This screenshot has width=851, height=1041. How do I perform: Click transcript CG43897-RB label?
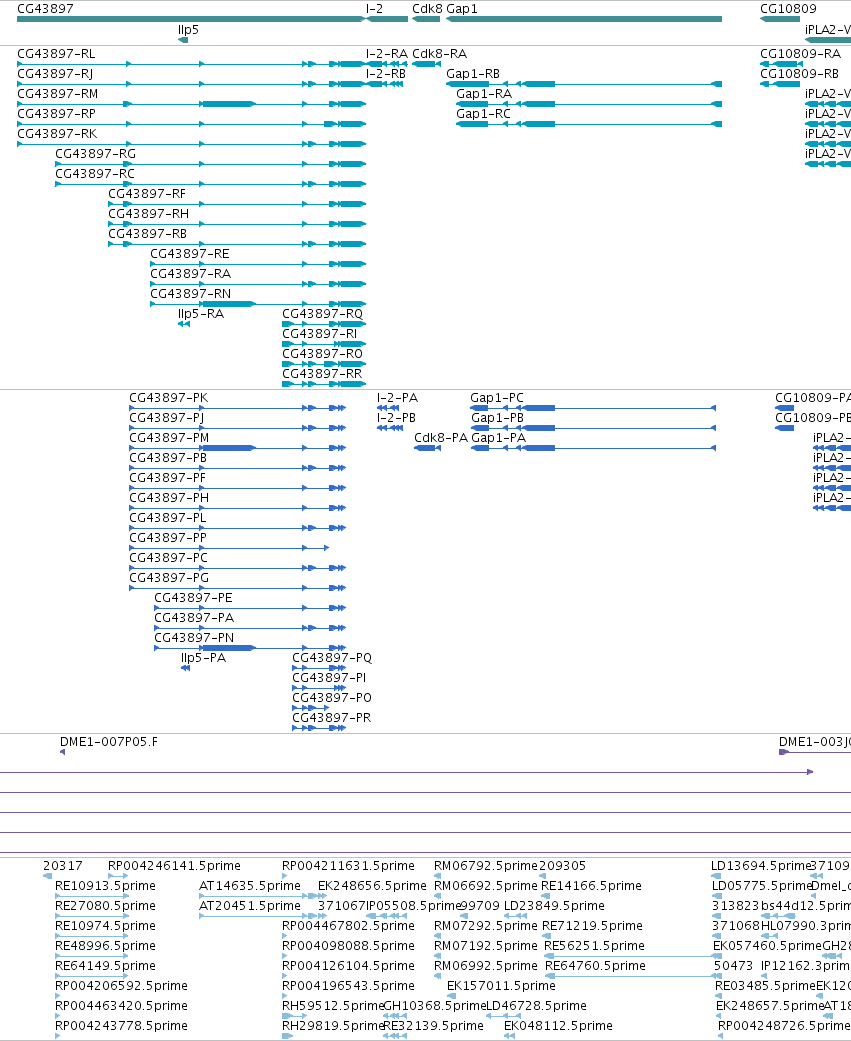point(148,233)
